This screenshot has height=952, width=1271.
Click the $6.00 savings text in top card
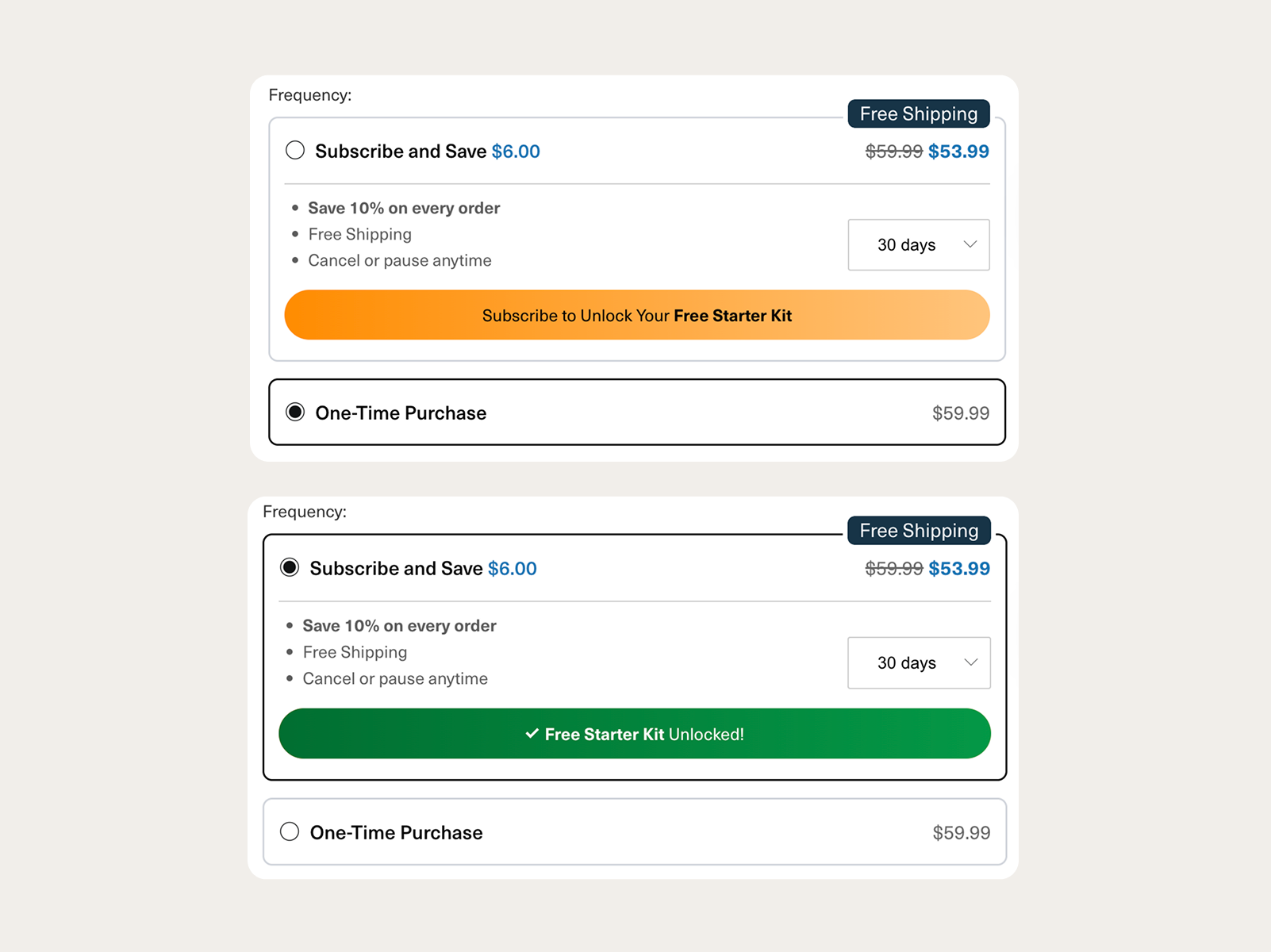[x=516, y=152]
